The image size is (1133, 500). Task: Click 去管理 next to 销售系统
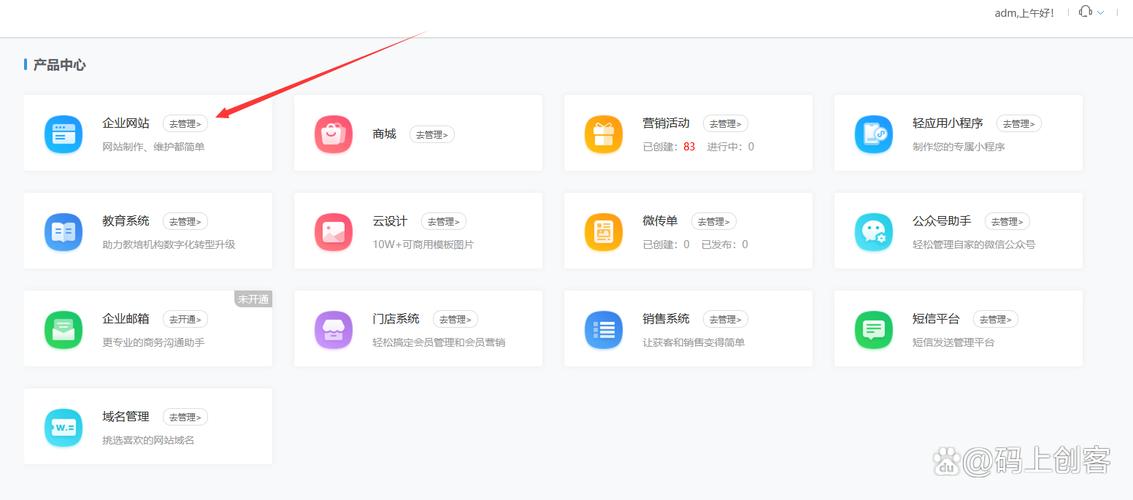[725, 319]
